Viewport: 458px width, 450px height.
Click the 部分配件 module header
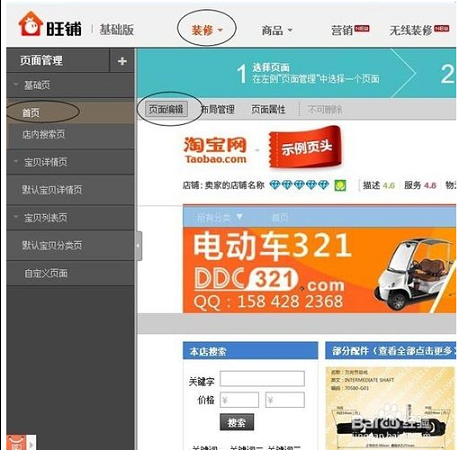[x=391, y=351]
